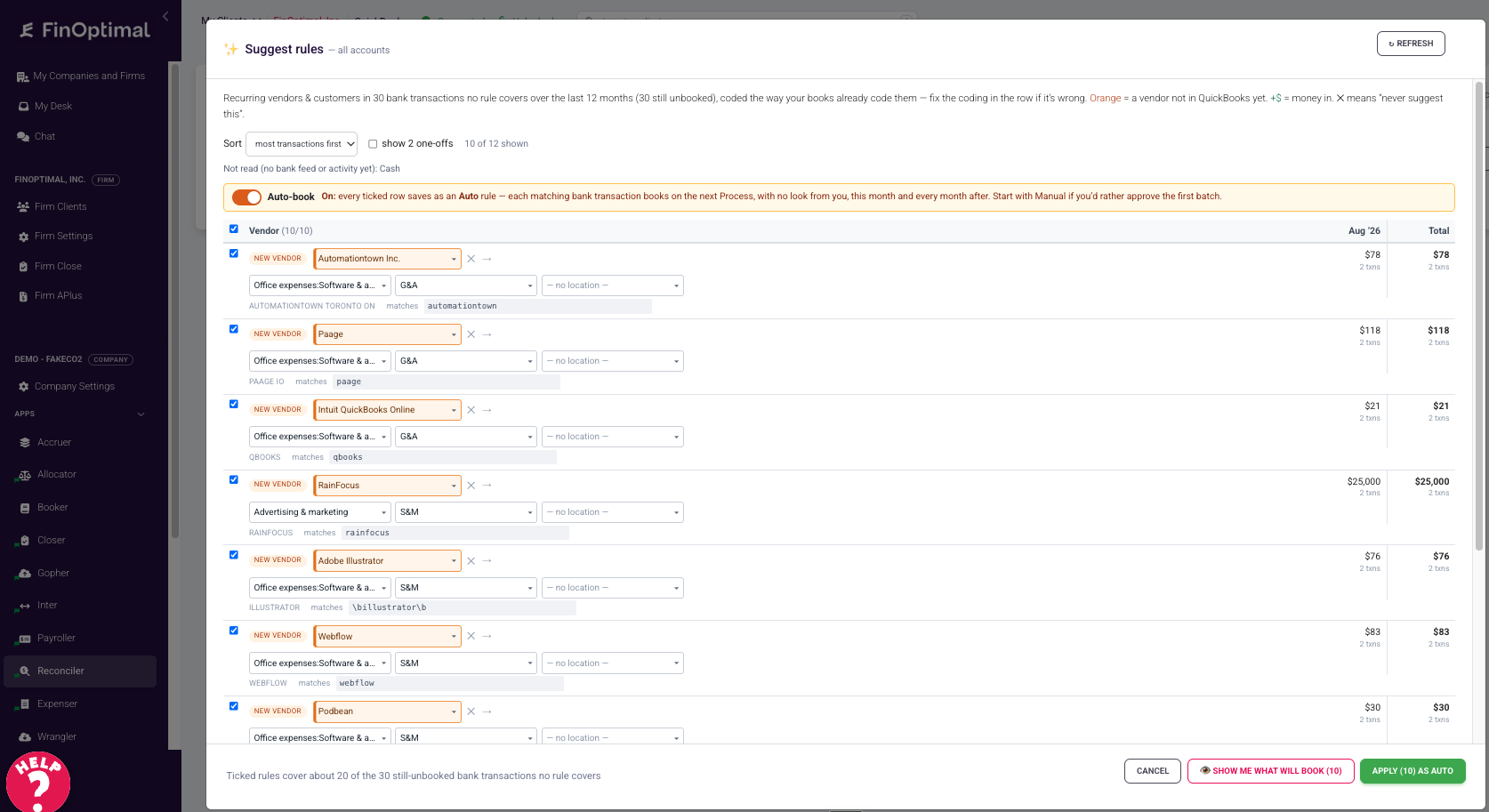Open the Paage vendor name dropdown

click(x=388, y=334)
